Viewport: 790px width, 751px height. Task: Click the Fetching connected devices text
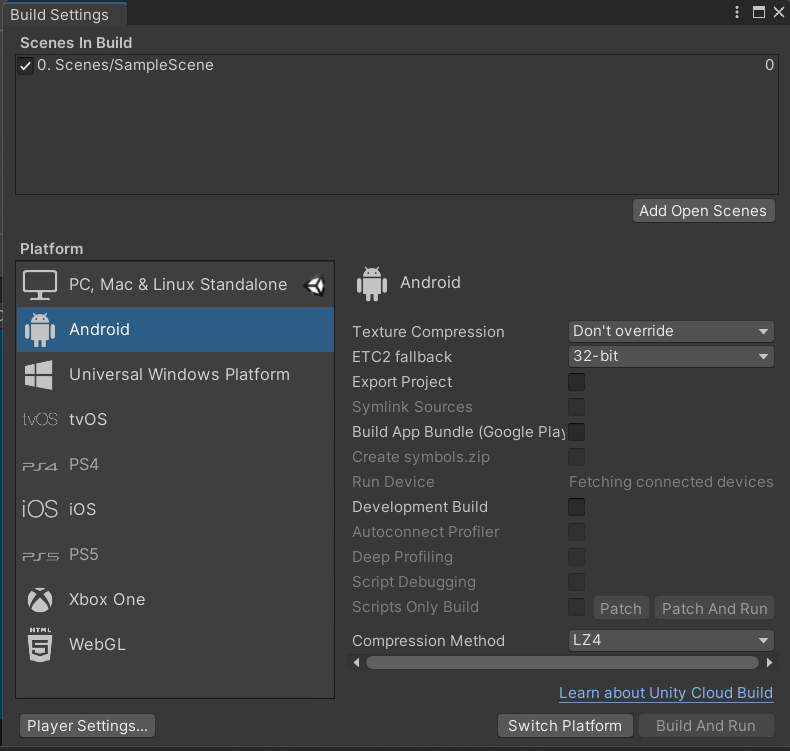point(671,482)
